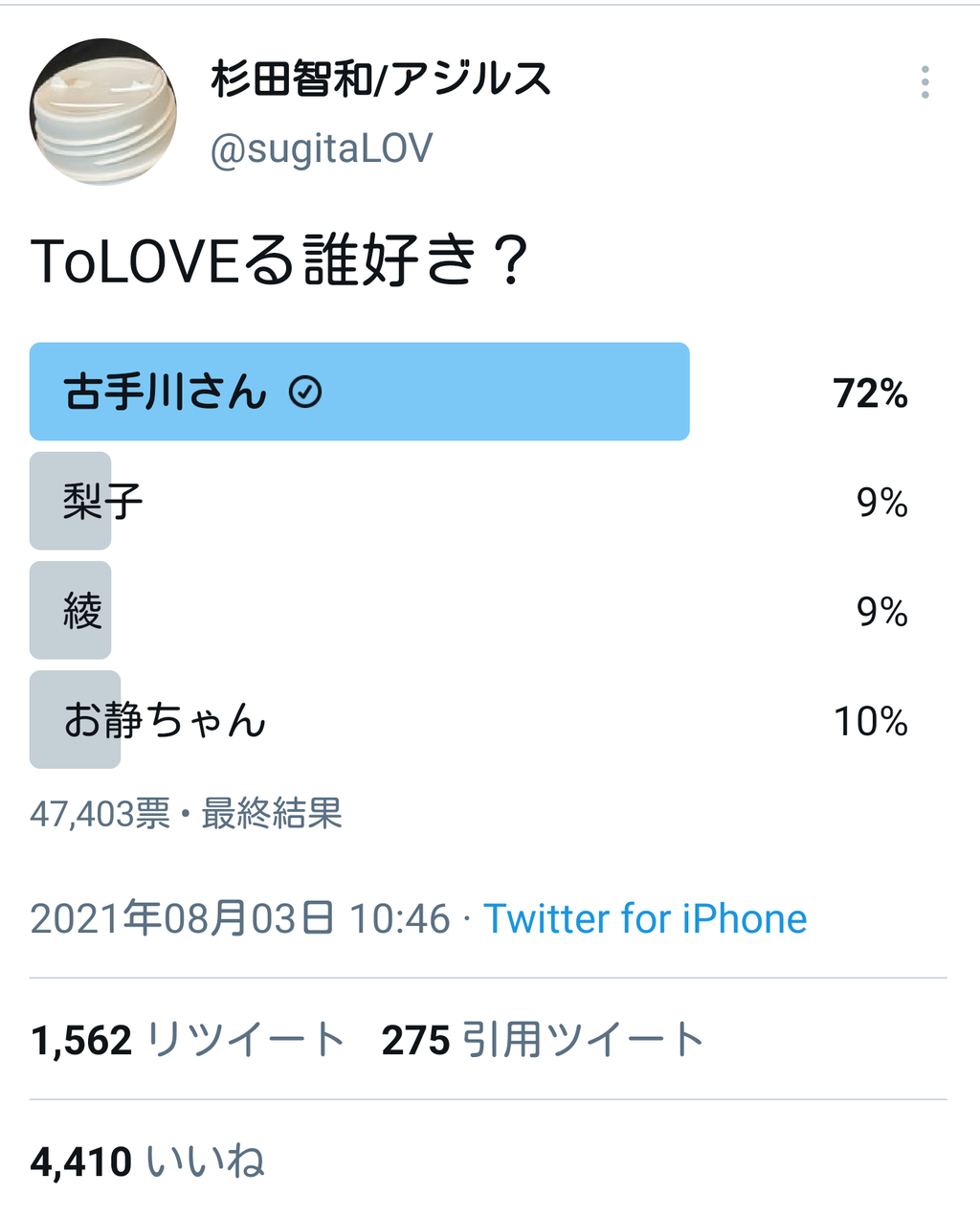Click the 9% result beside 梨子
Image resolution: width=980 pixels, height=1217 pixels.
click(881, 503)
